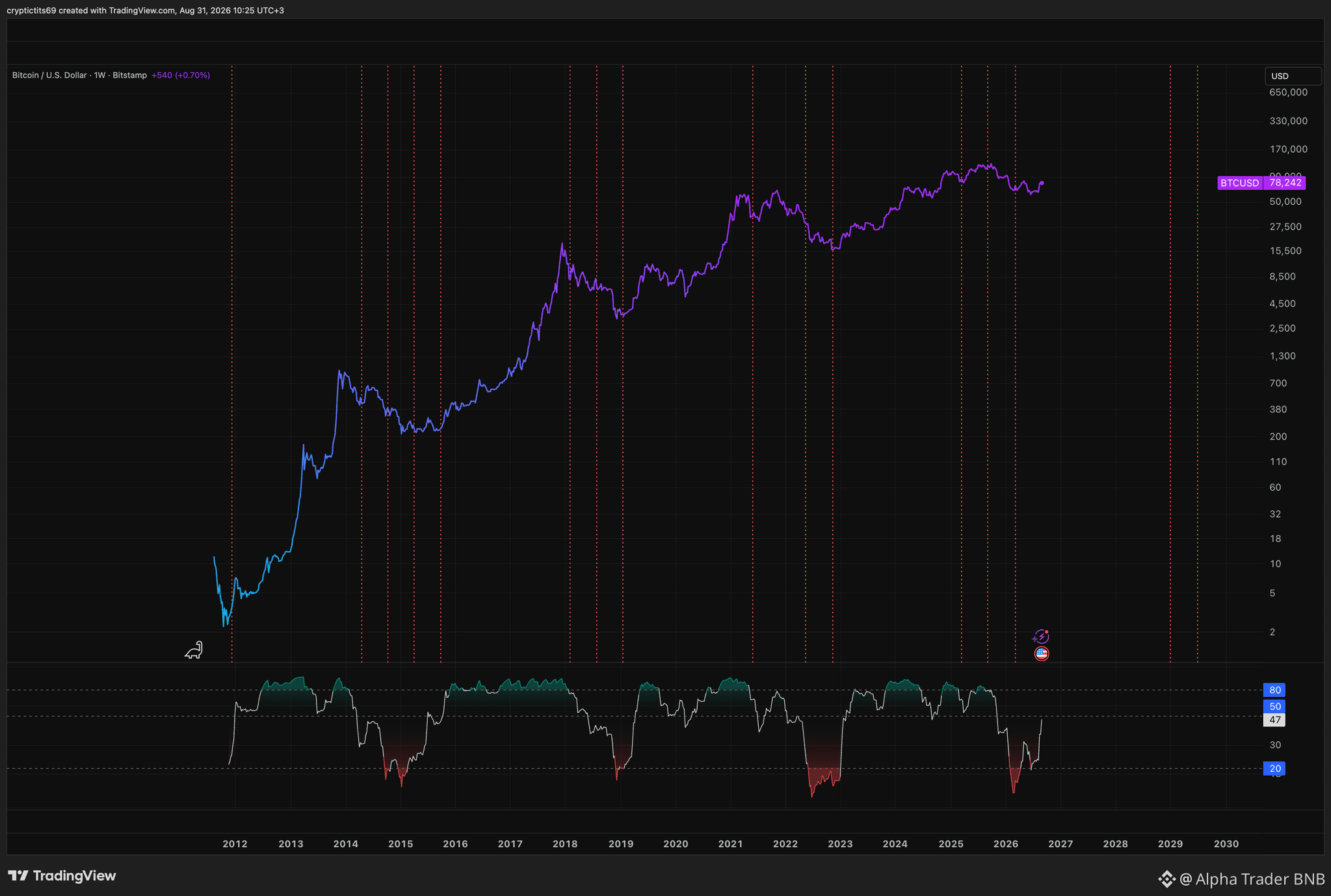
Task: Click the blue 20 indicator level label
Action: pyautogui.click(x=1274, y=769)
